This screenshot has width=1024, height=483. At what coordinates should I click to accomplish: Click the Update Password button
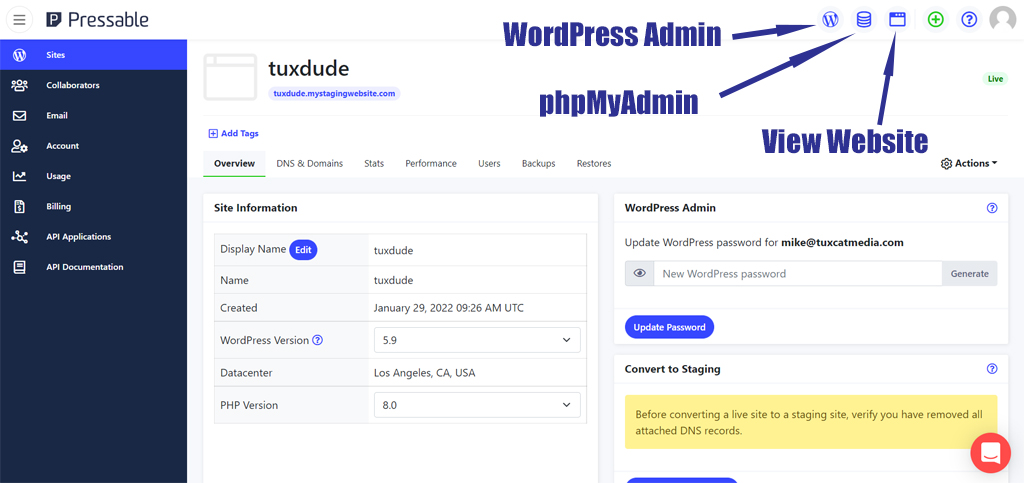point(669,327)
